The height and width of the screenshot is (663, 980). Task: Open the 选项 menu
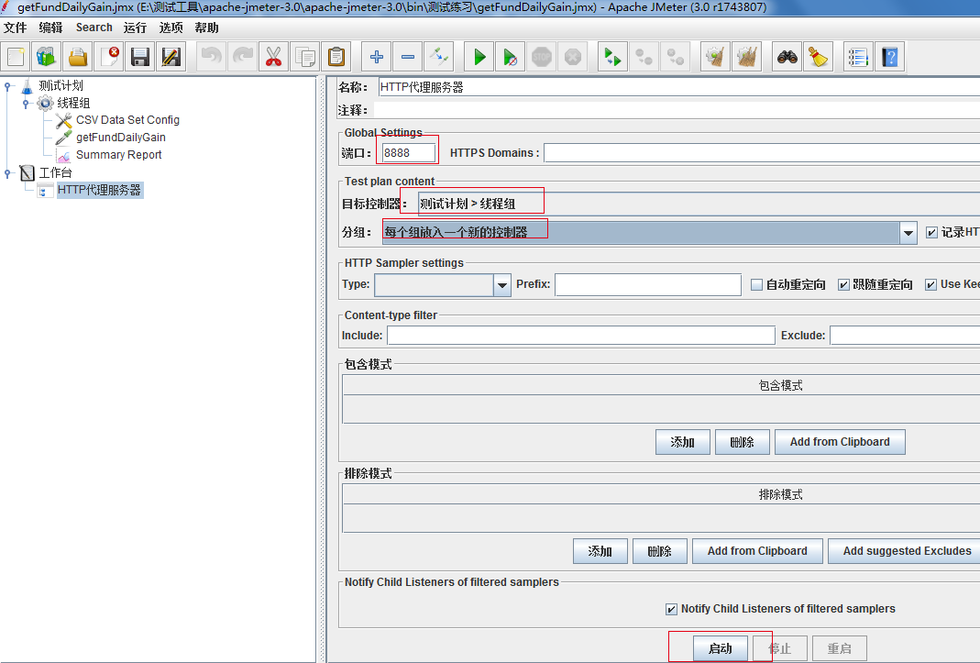click(171, 27)
